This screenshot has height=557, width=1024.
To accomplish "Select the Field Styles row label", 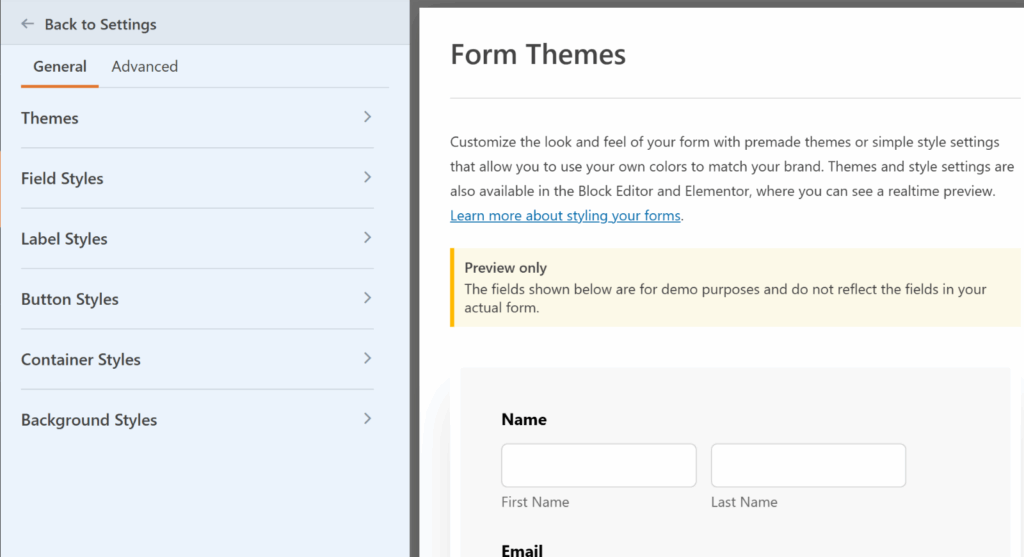I will click(x=62, y=178).
